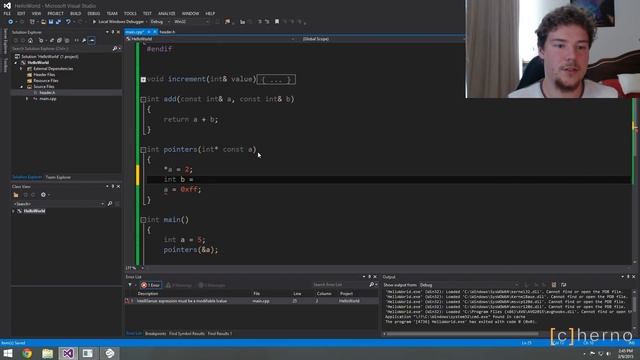Expand the External Dependencies node

[22, 69]
